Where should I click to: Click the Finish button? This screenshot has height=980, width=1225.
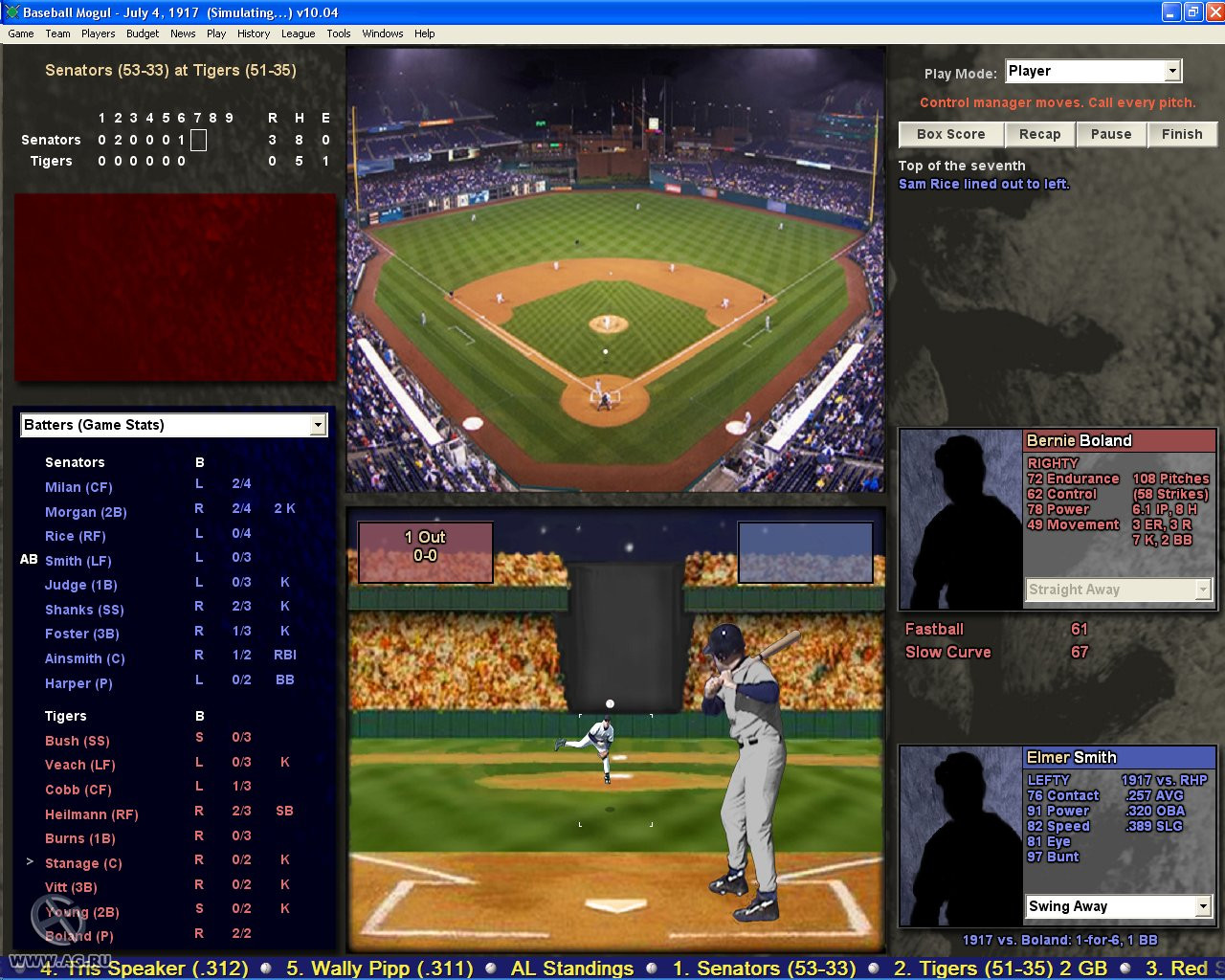pyautogui.click(x=1182, y=135)
